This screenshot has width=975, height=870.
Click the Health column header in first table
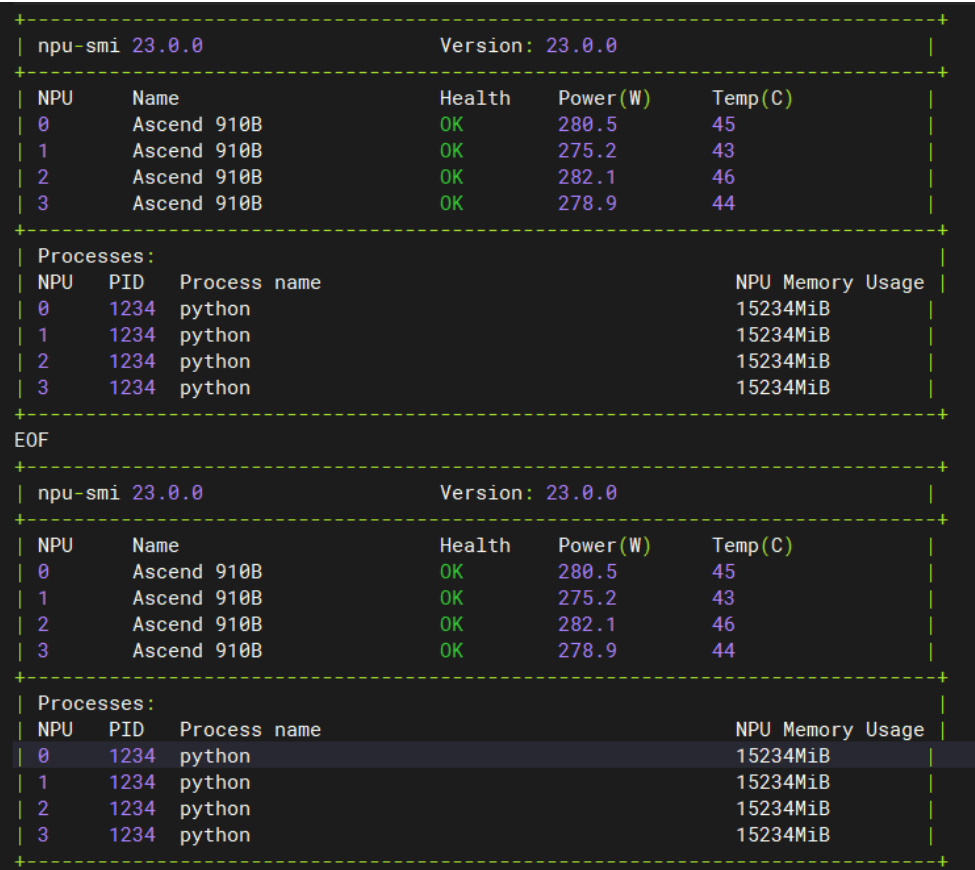pos(475,98)
